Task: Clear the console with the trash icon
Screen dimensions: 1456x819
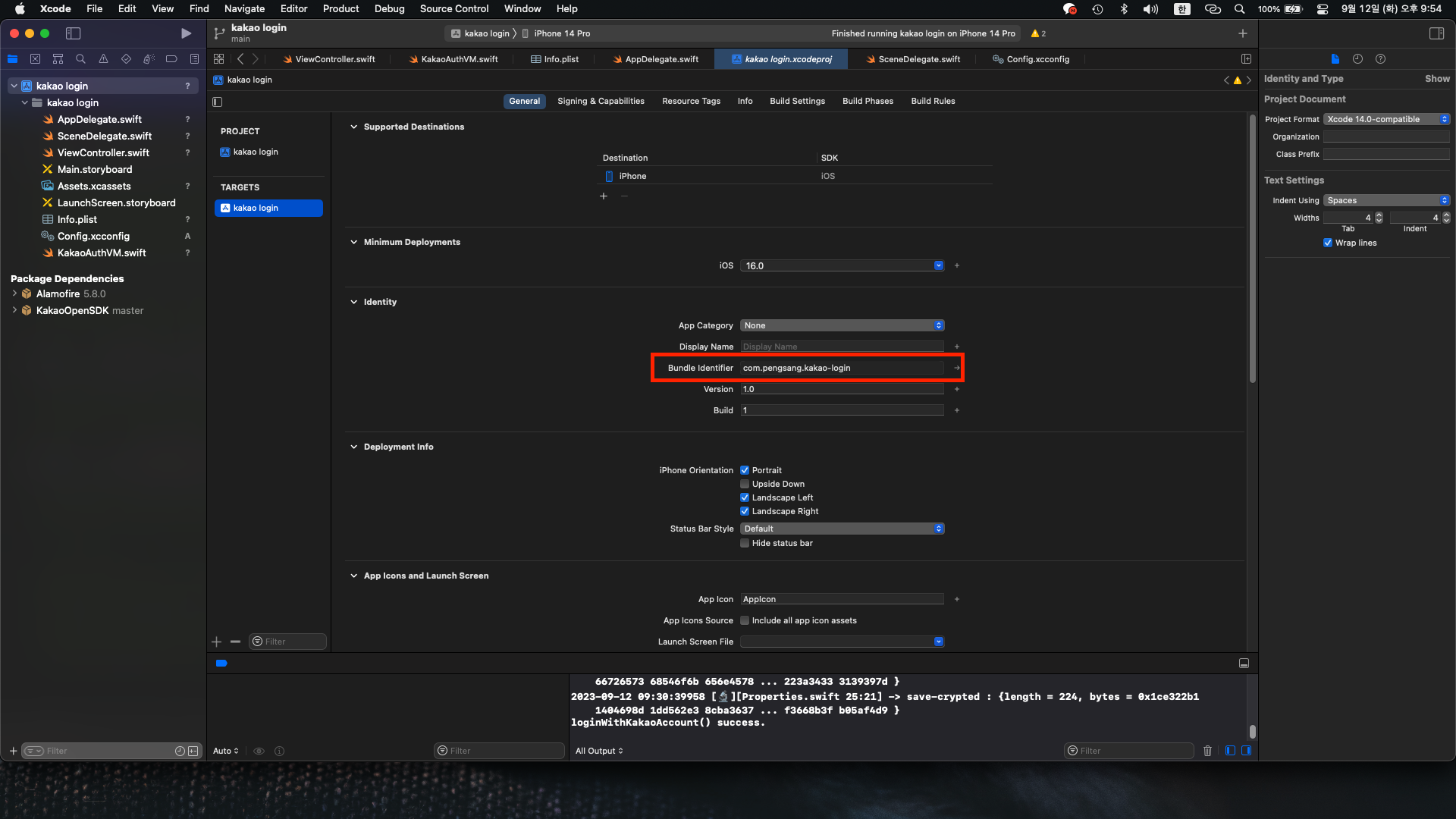Action: 1207,751
